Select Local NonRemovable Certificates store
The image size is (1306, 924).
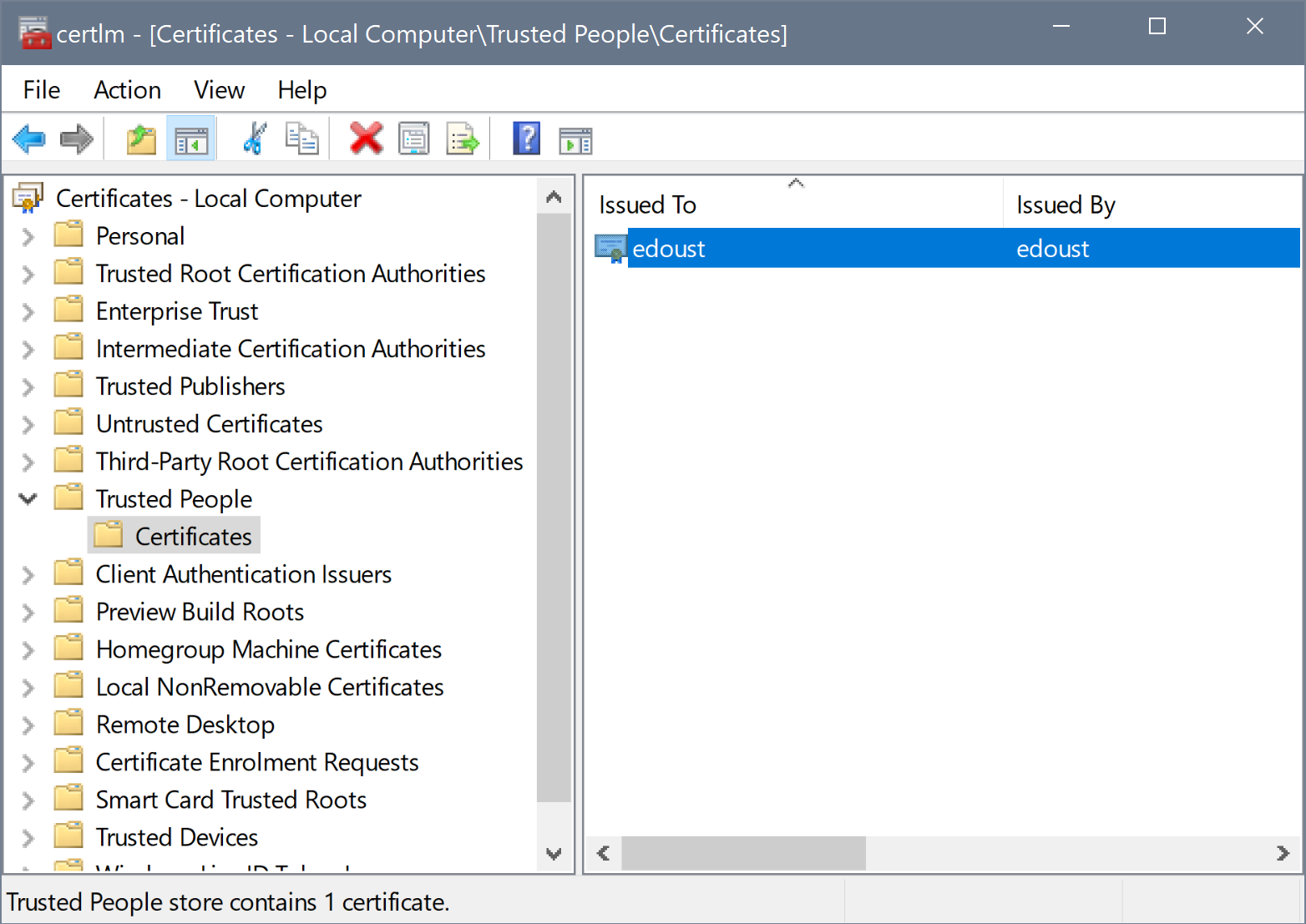tap(270, 687)
